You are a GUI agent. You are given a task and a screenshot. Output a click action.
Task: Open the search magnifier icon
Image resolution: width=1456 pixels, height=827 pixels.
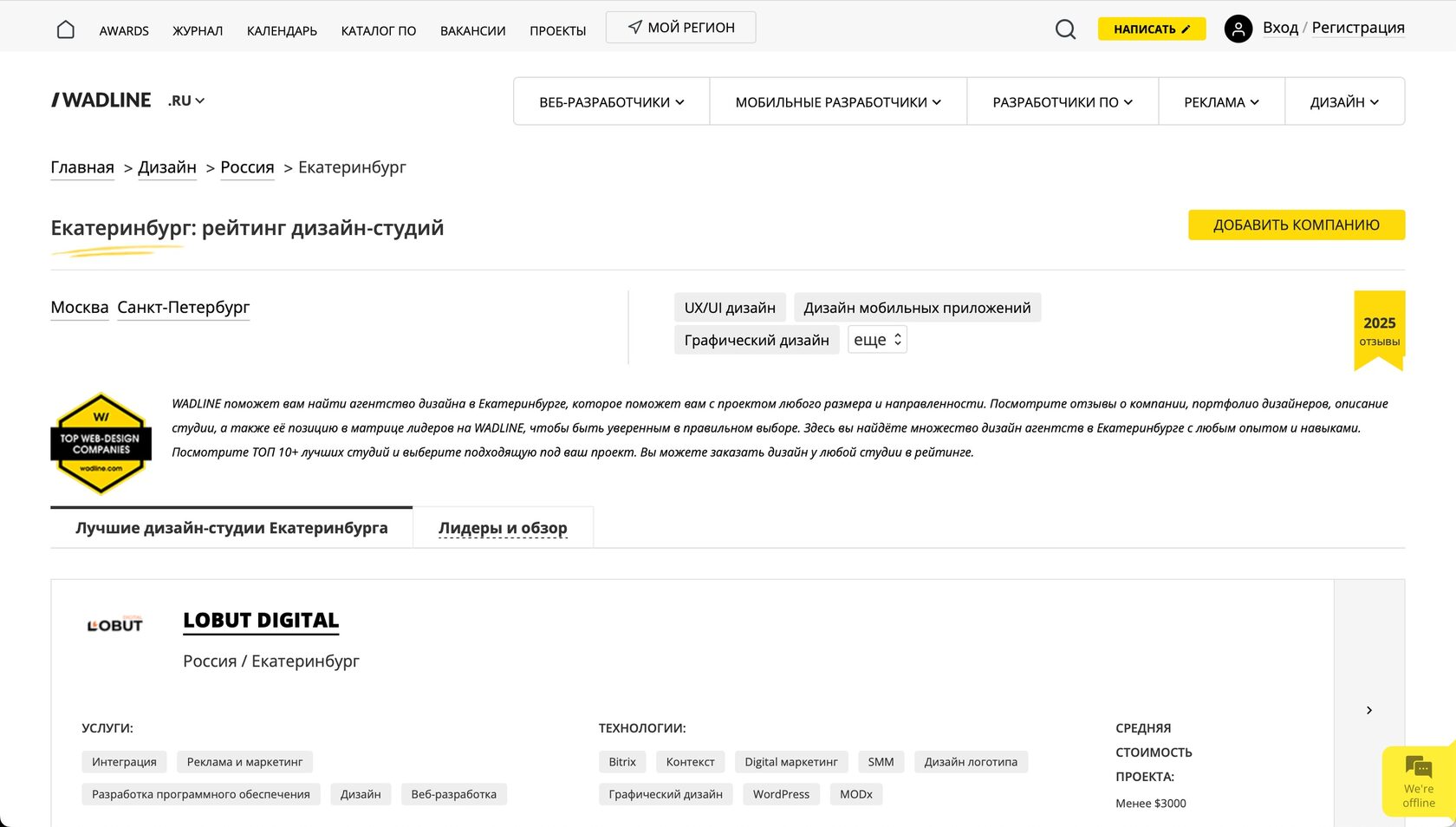[x=1065, y=29]
